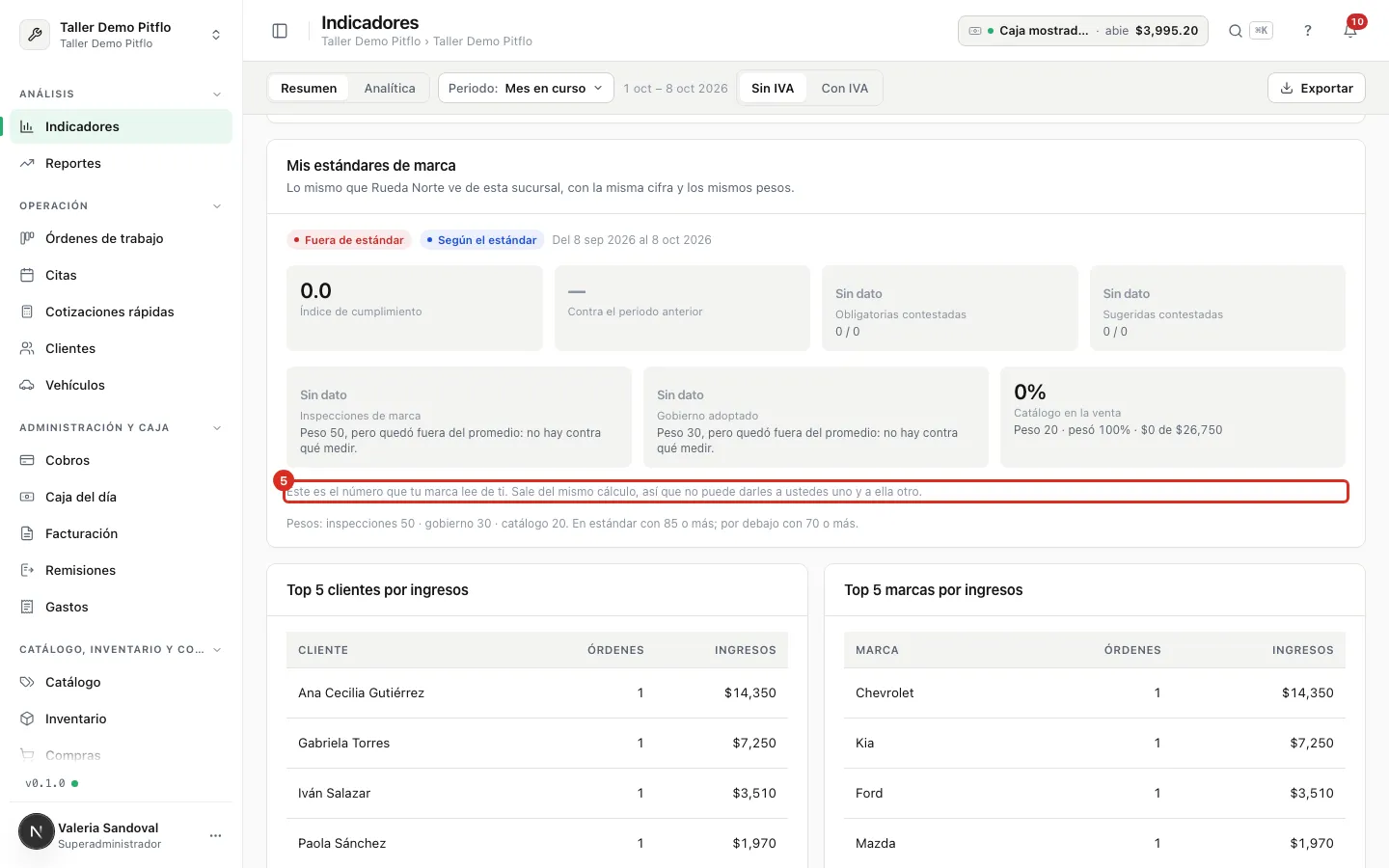Image resolution: width=1389 pixels, height=868 pixels.
Task: Click the Vehículos car icon
Action: point(27,385)
